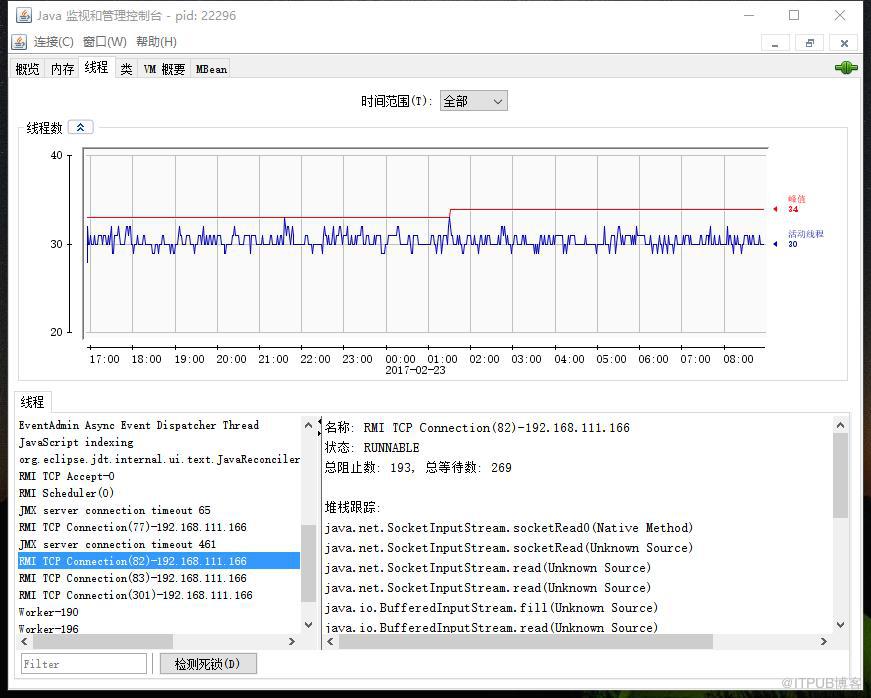Viewport: 871px width, 698px height.
Task: Click the Java icon beside the 连接 menu
Action: pos(19,42)
